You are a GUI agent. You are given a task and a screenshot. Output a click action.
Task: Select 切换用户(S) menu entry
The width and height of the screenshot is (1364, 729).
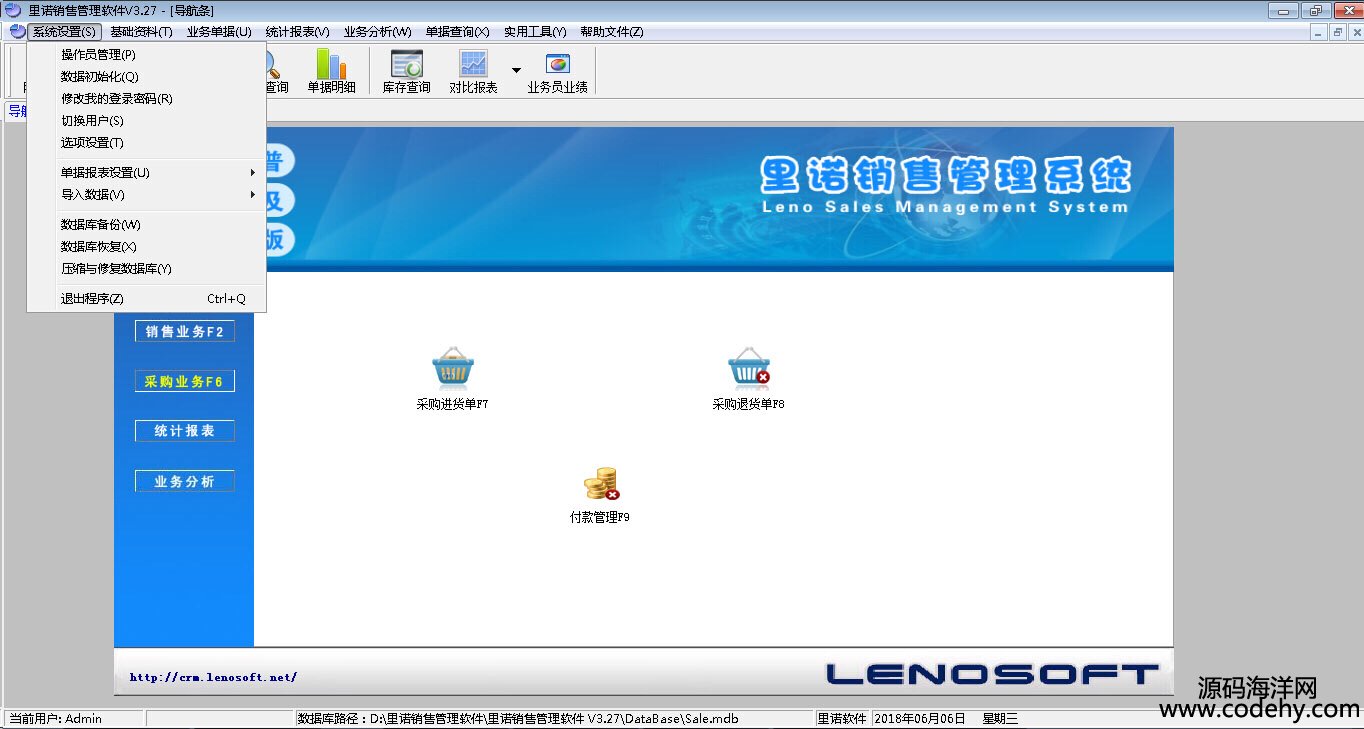coord(147,121)
